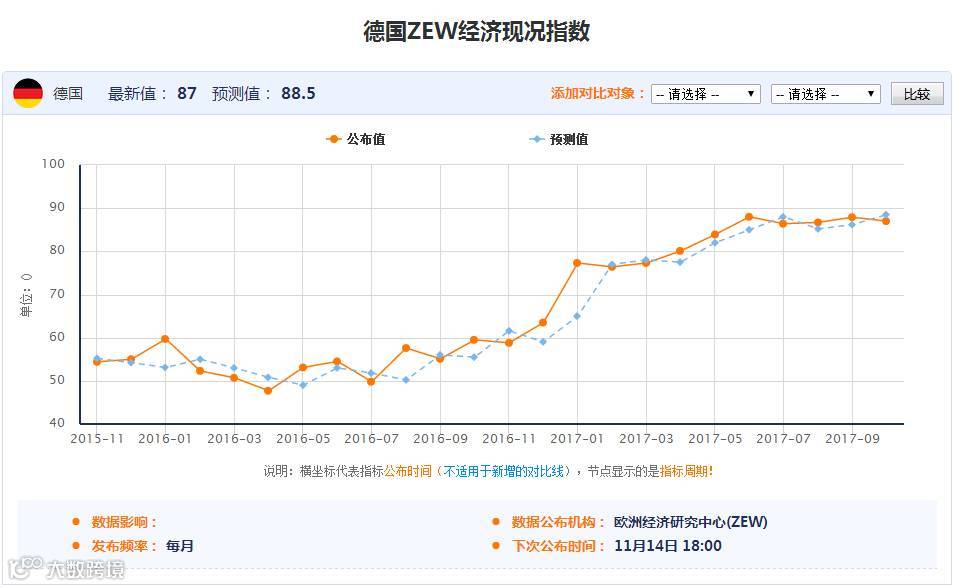
Task: Select the 2017-01 forecast value point
Action: [577, 316]
